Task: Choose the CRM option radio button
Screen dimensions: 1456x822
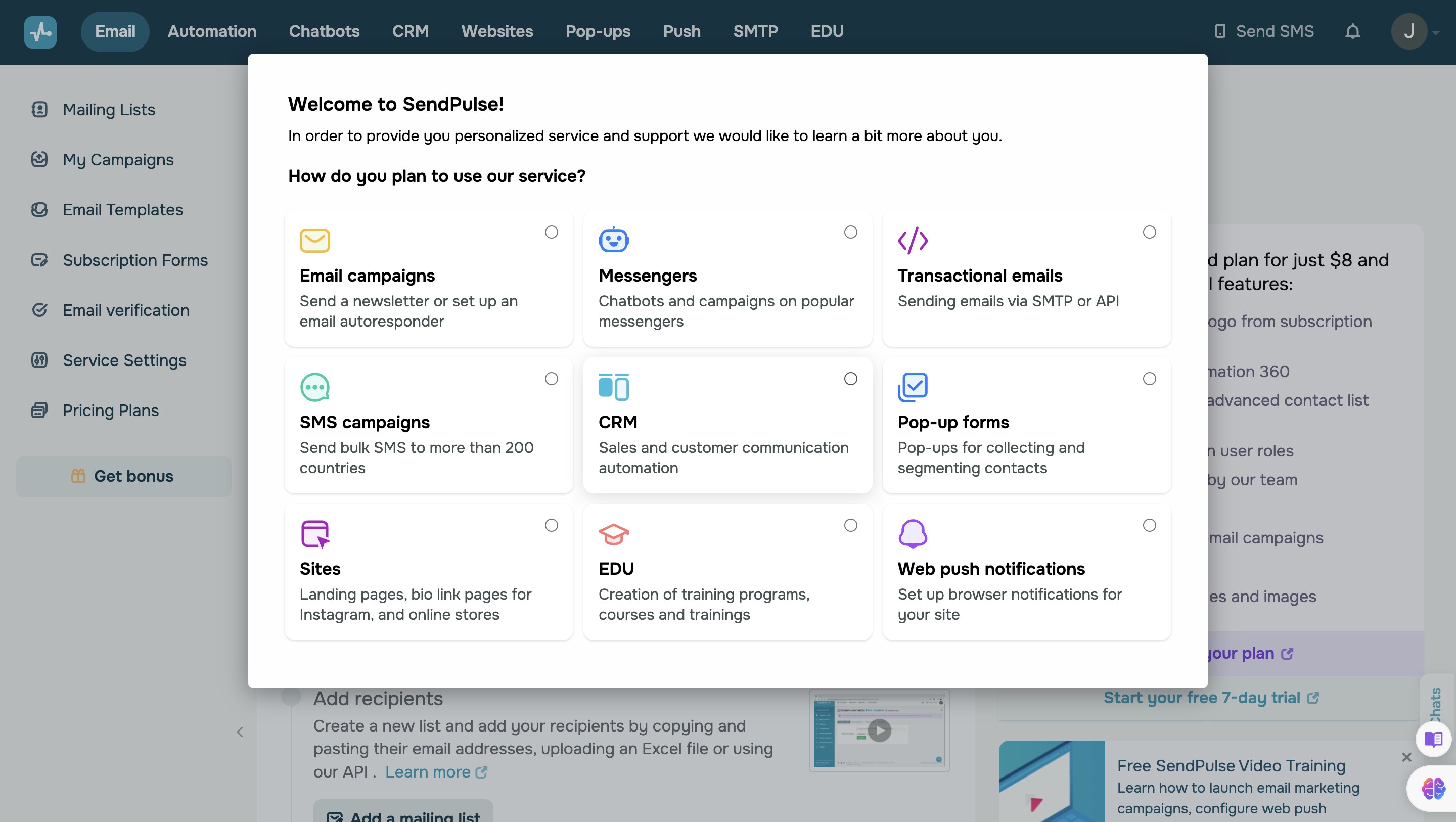Action: (850, 379)
